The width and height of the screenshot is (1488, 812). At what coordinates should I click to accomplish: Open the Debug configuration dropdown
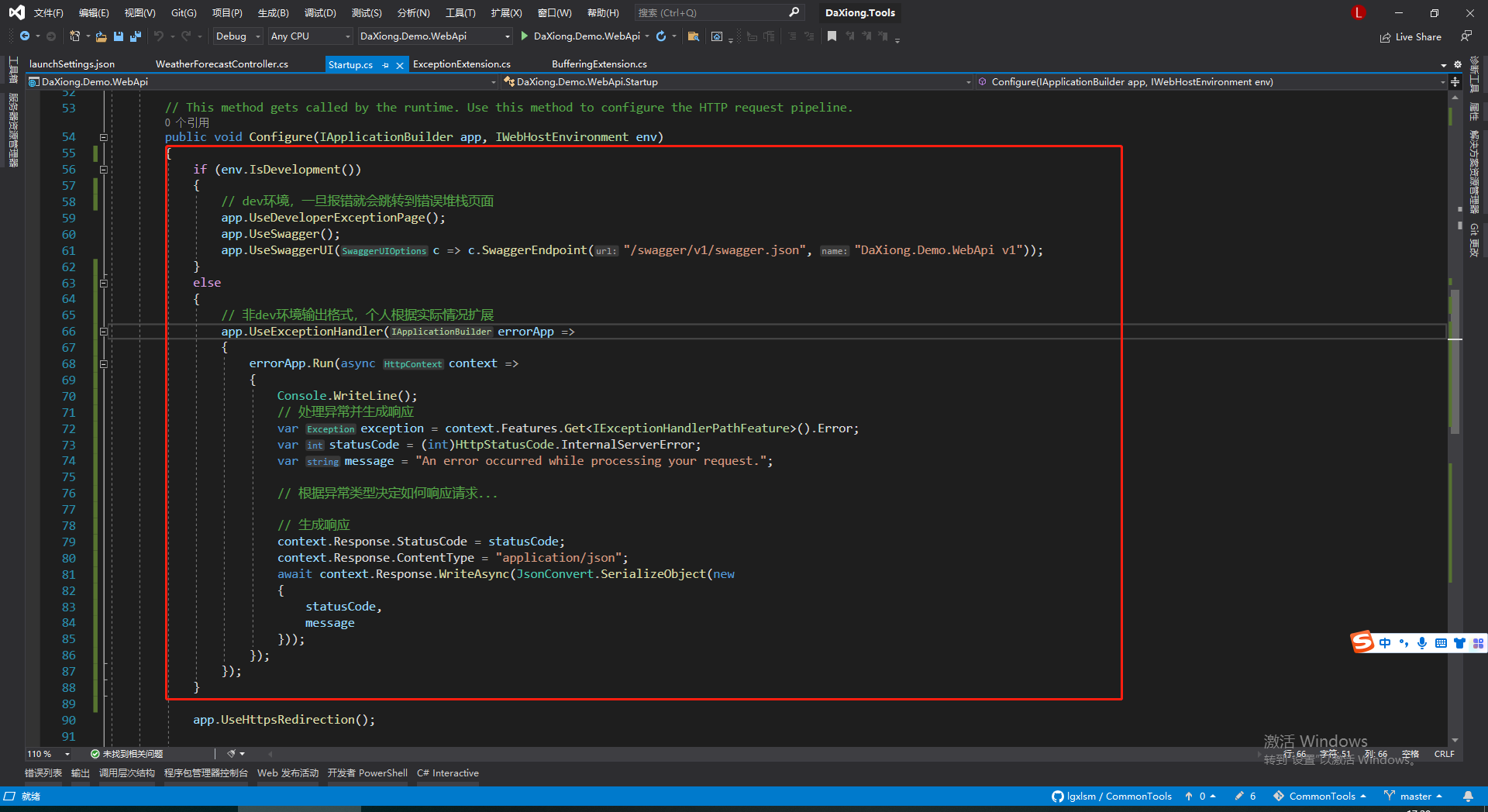tap(237, 36)
